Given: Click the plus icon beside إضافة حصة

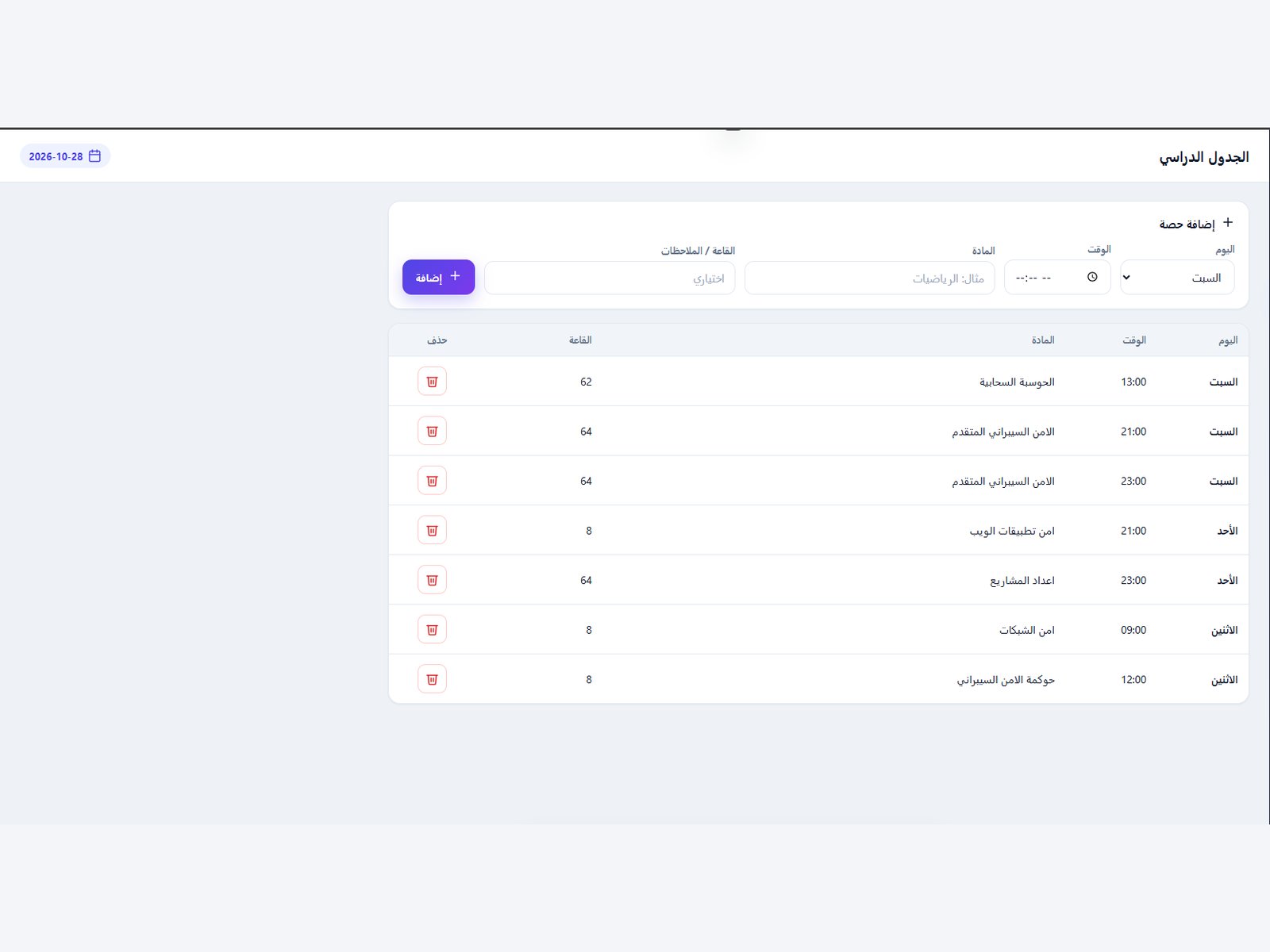Looking at the screenshot, I should pos(1228,223).
